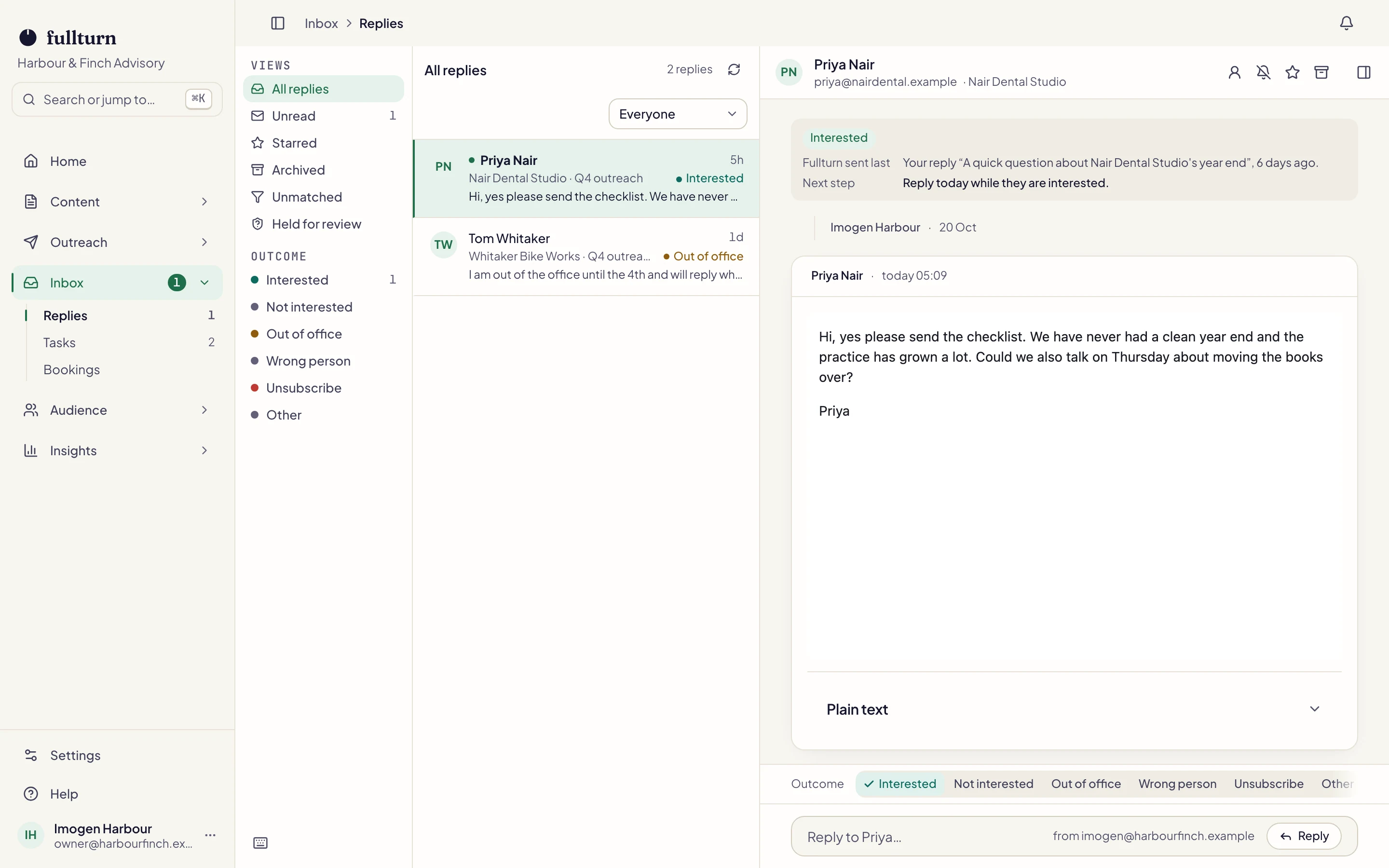This screenshot has width=1389, height=868.
Task: Expand the Plain text section
Action: click(1074, 709)
